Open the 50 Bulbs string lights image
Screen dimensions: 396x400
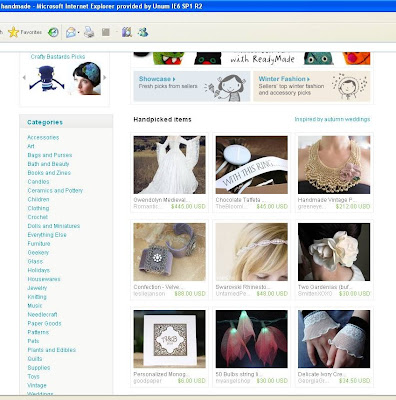251,339
